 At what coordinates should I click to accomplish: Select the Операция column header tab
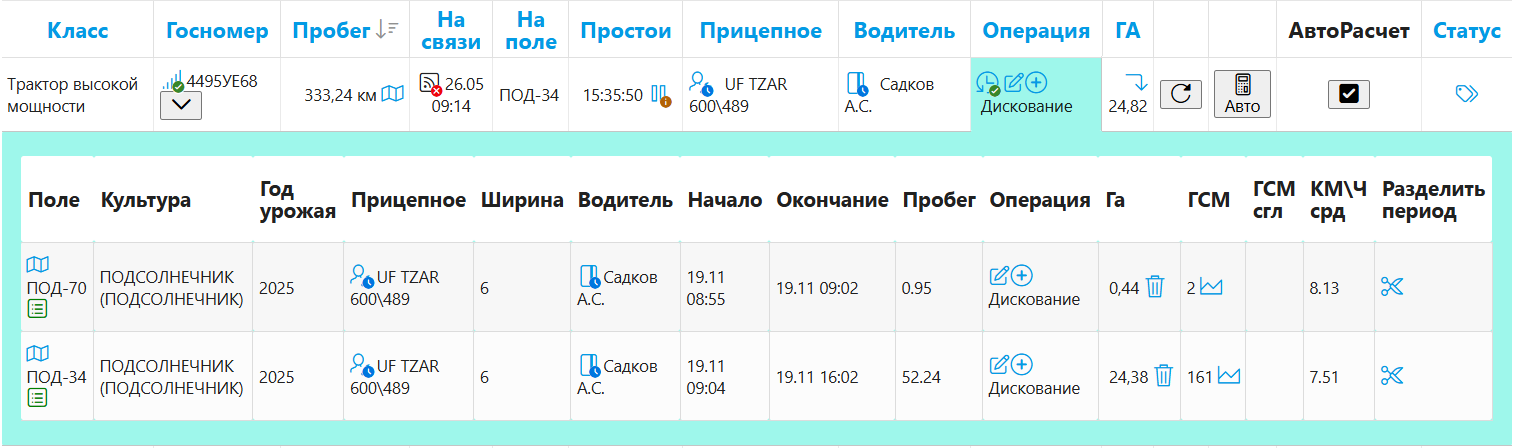click(x=1036, y=31)
